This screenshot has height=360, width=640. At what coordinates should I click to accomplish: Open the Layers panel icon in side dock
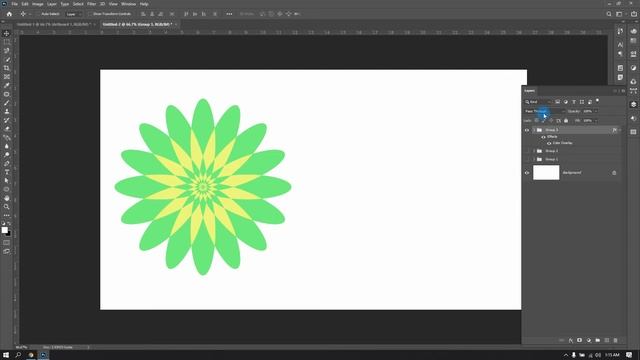point(633,104)
